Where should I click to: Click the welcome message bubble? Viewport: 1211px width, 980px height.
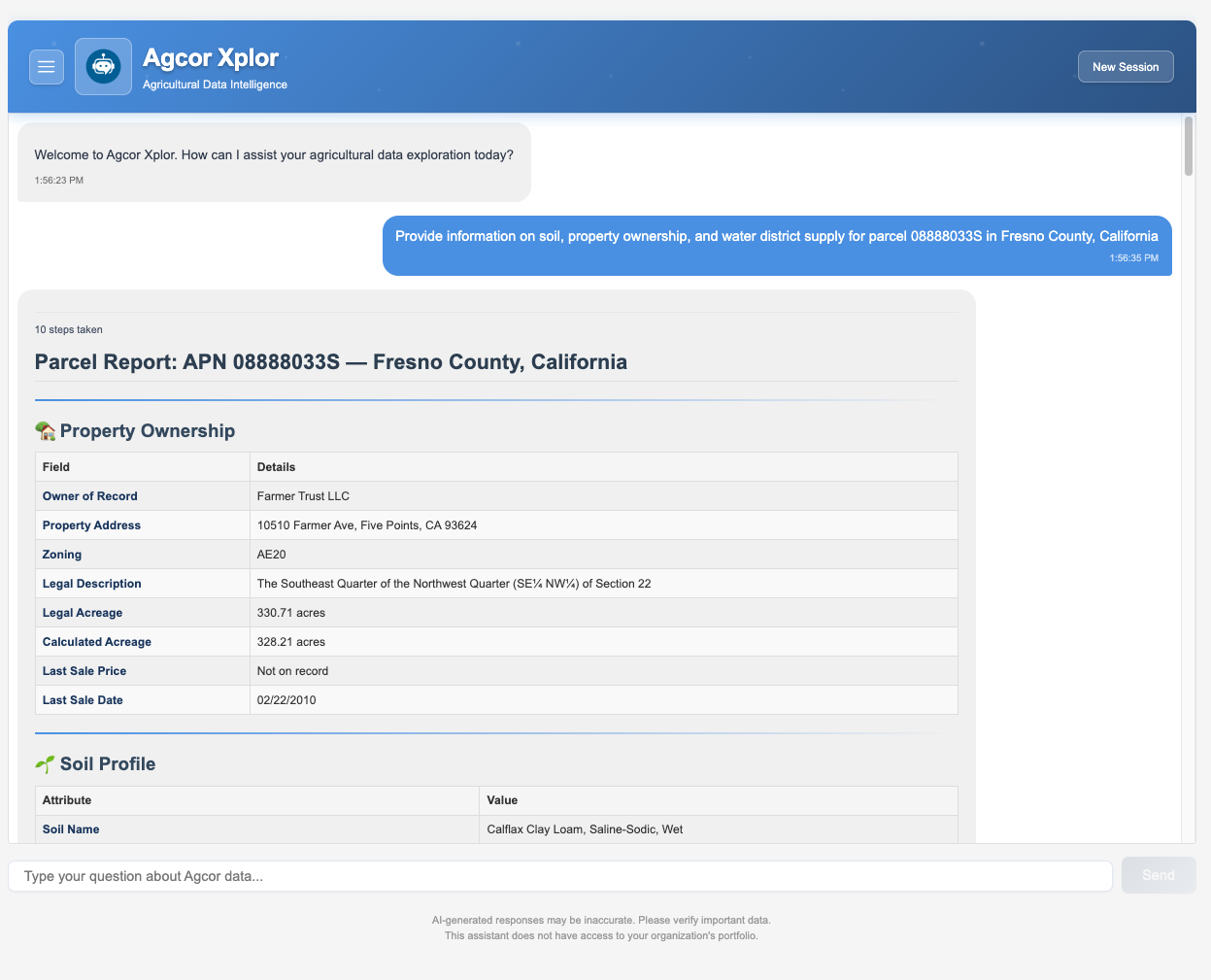click(274, 162)
